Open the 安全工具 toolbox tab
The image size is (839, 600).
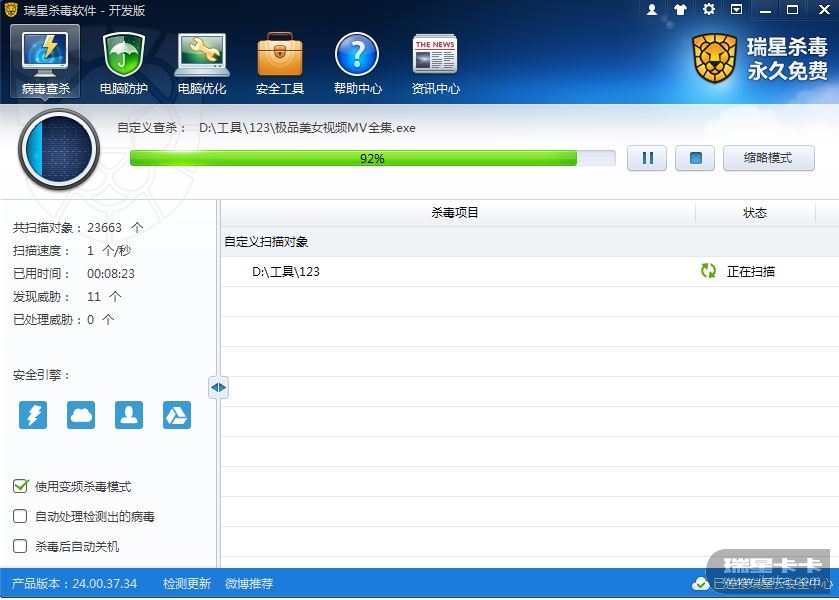click(x=279, y=63)
